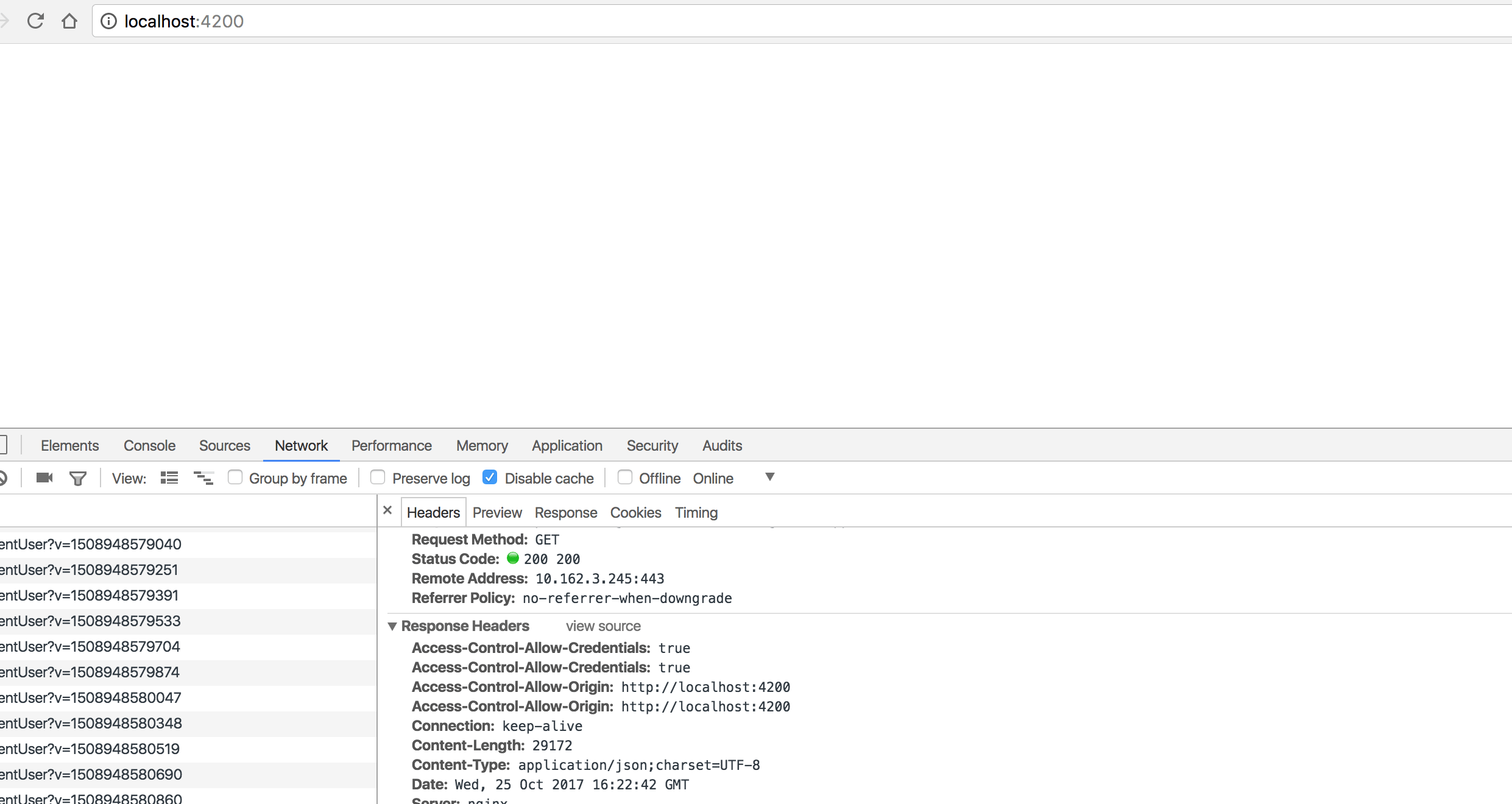Switch to large request rows view icon
The width and height of the screenshot is (1512, 804).
(169, 478)
